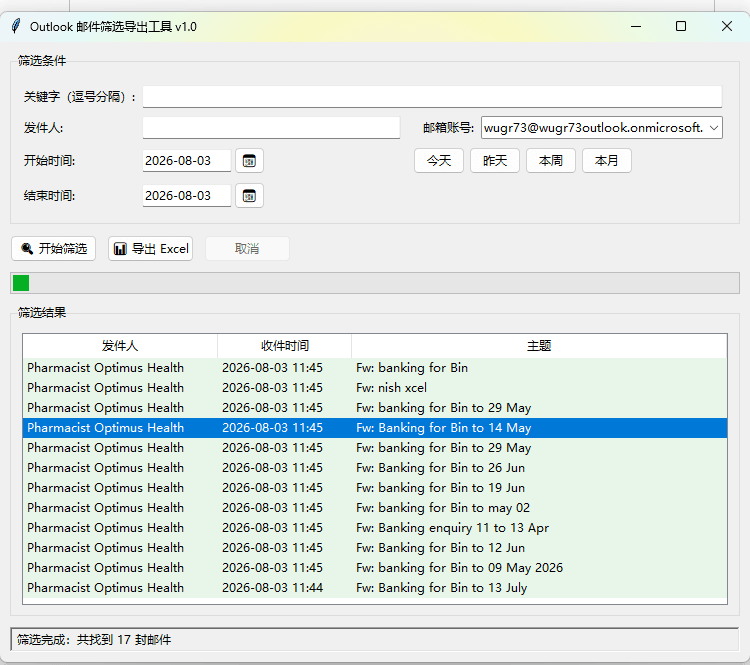The image size is (750, 665).
Task: Export results with 导出 Excel button
Action: (151, 249)
